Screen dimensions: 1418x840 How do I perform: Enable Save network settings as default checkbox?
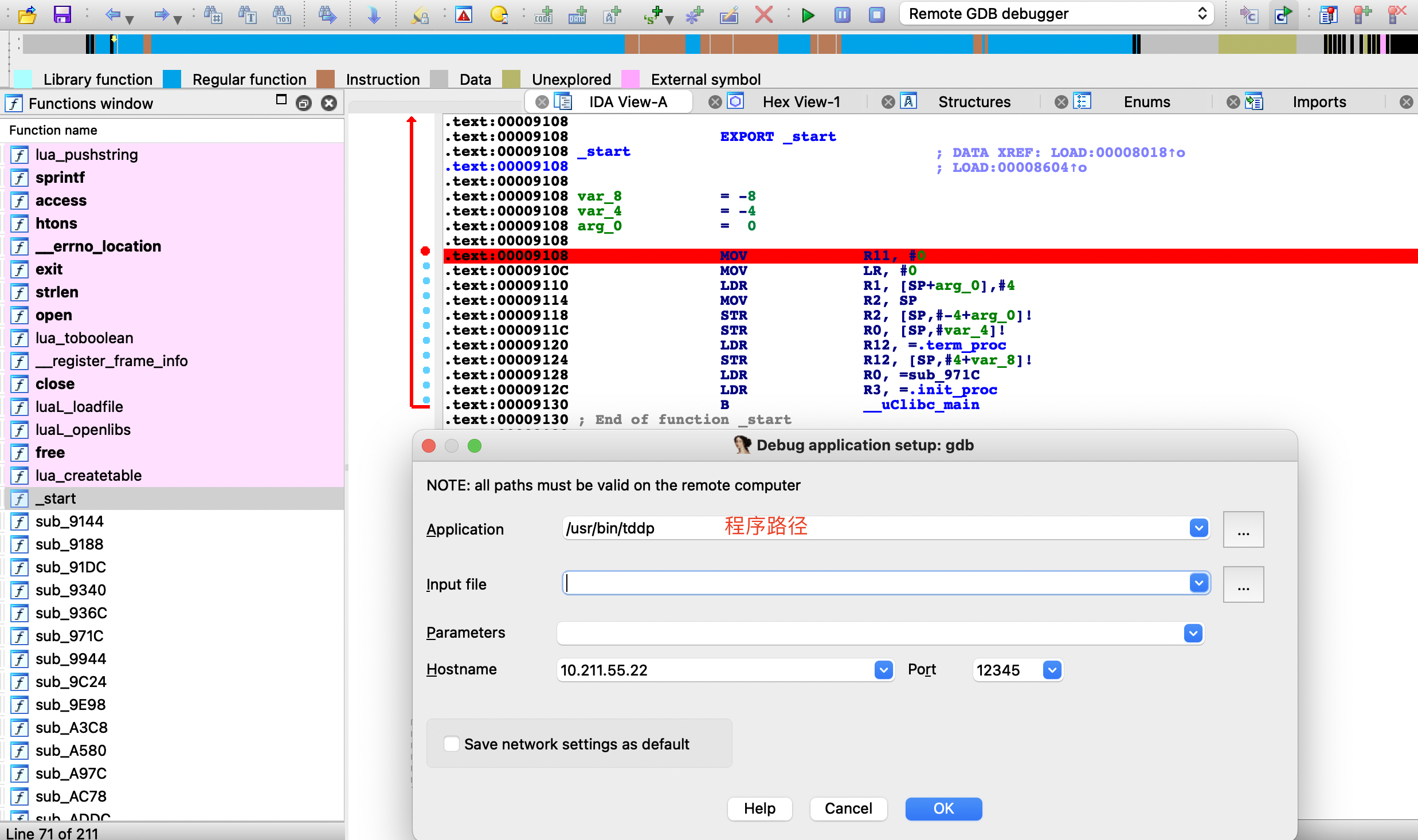[452, 744]
